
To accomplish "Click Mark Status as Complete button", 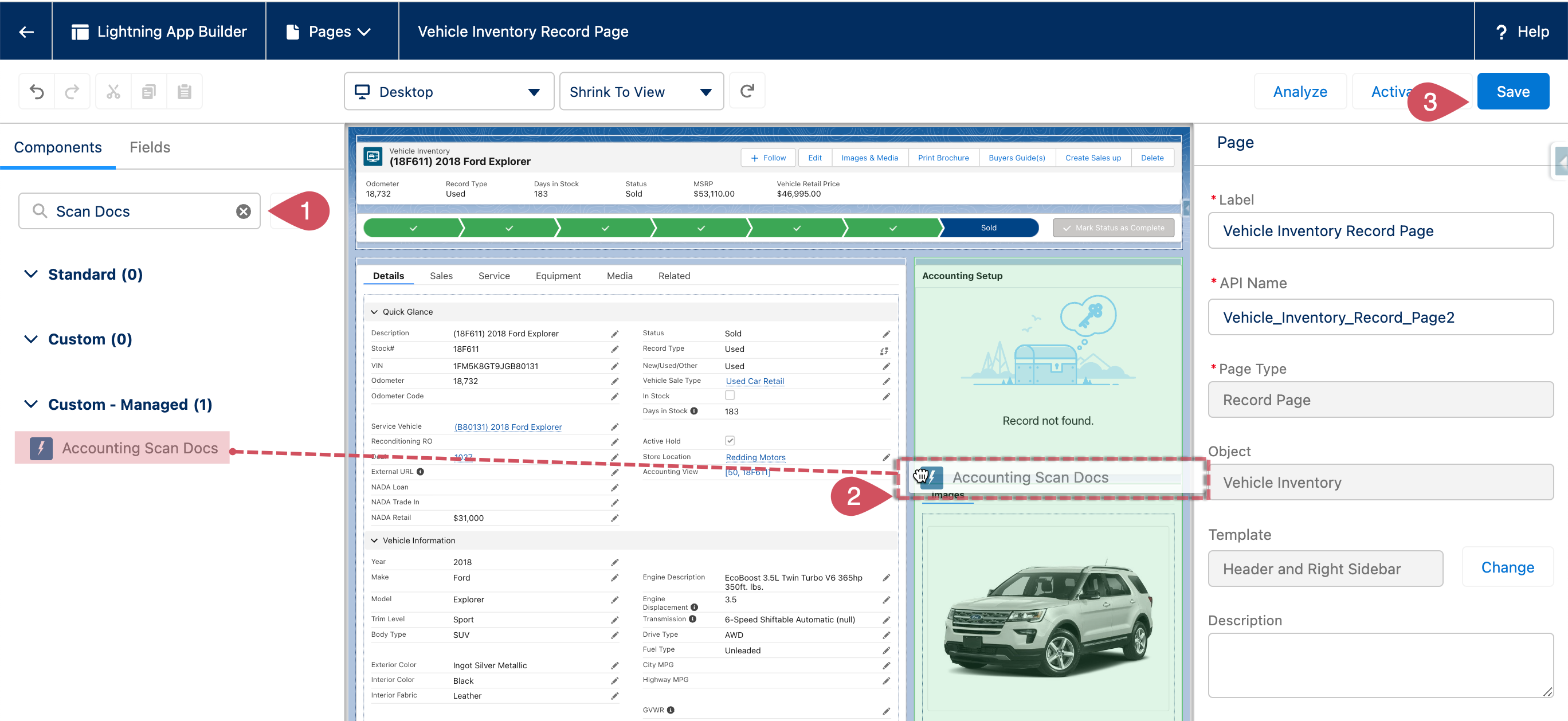I will 1114,228.
